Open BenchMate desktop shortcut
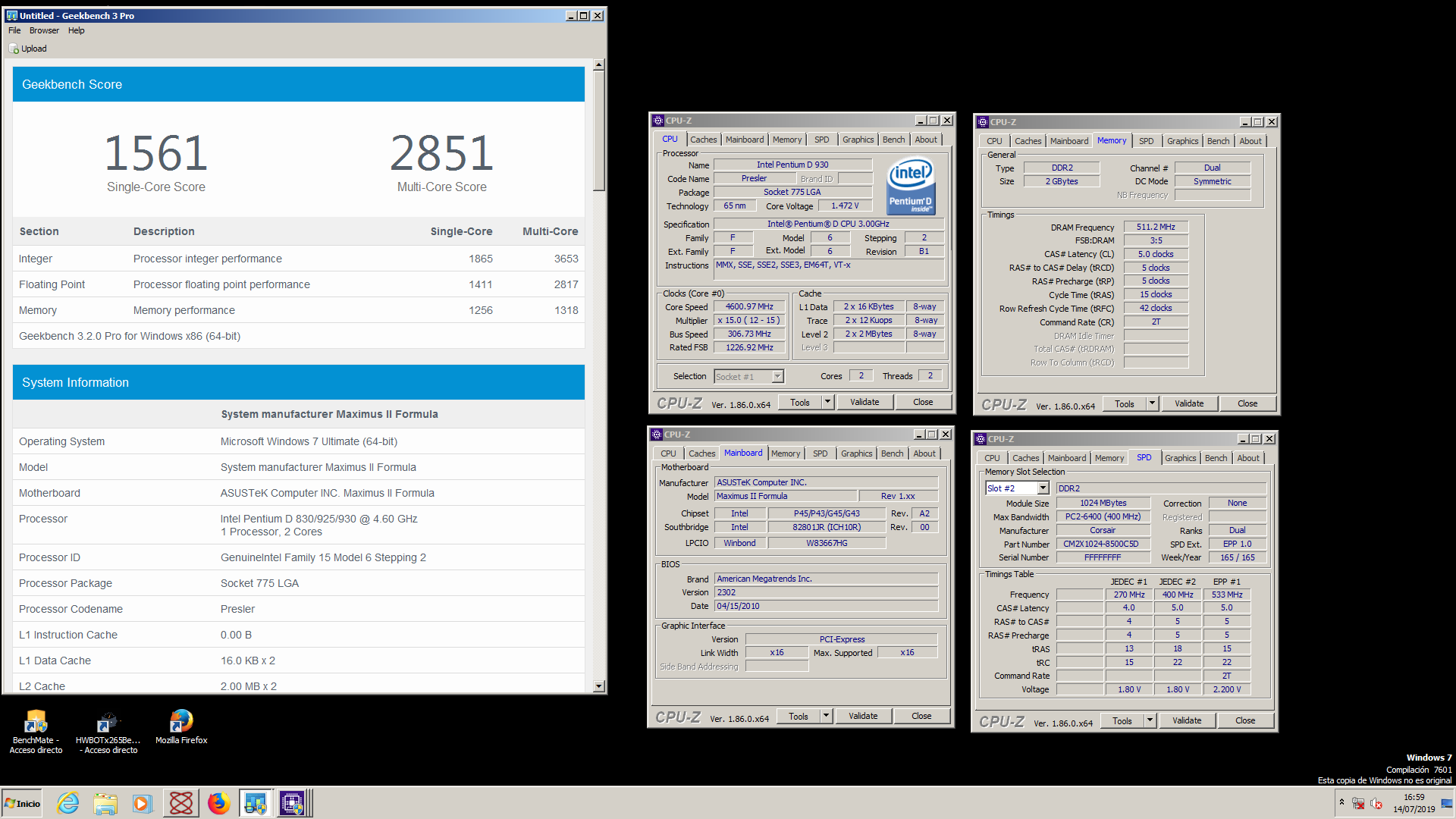The height and width of the screenshot is (819, 1456). coord(36,731)
